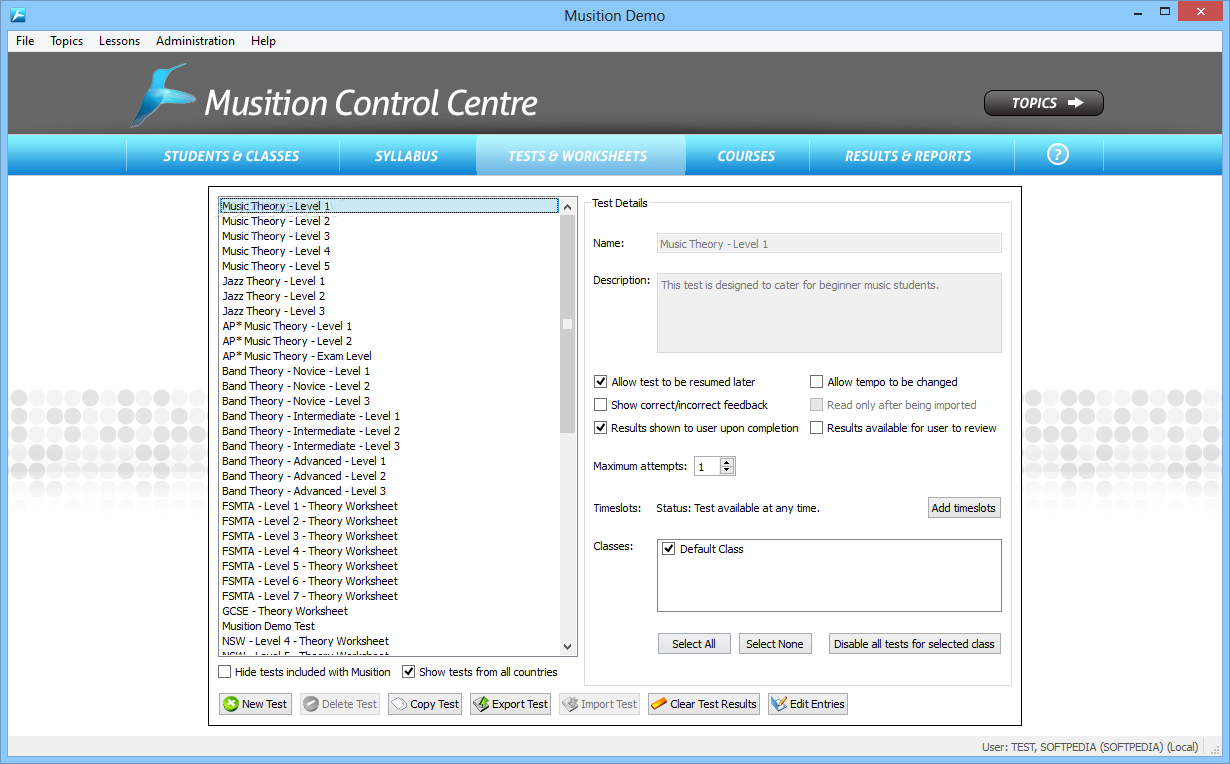1230x764 pixels.
Task: Click the test list scrollbar thumb
Action: 568,324
